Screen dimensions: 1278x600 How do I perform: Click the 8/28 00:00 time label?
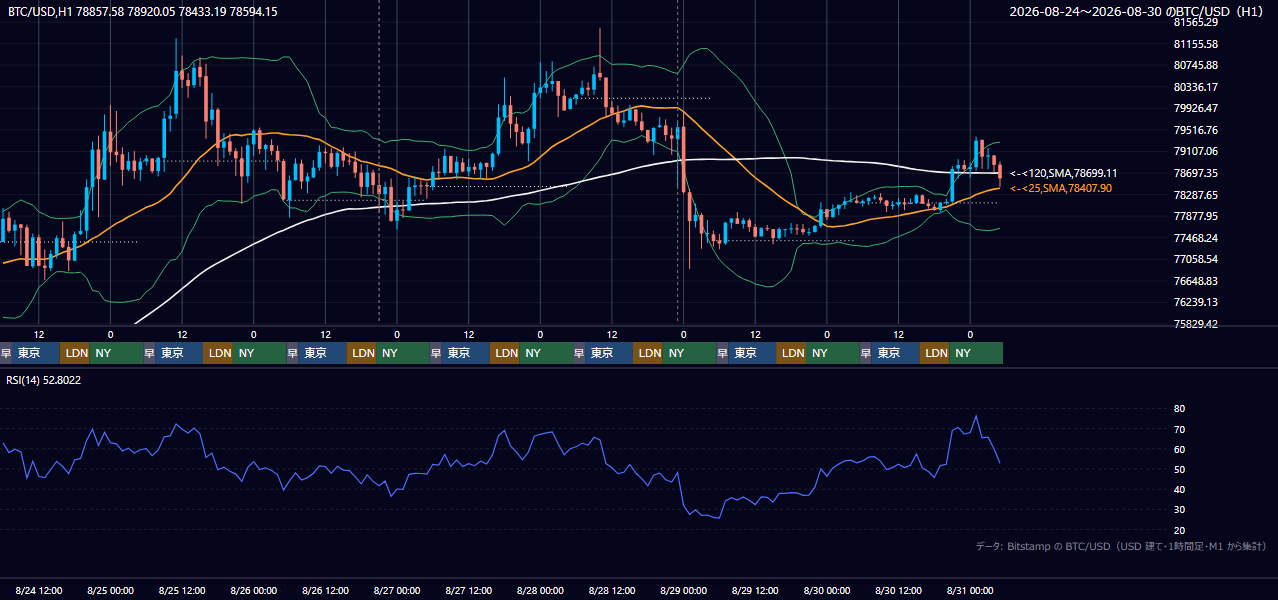(x=541, y=591)
